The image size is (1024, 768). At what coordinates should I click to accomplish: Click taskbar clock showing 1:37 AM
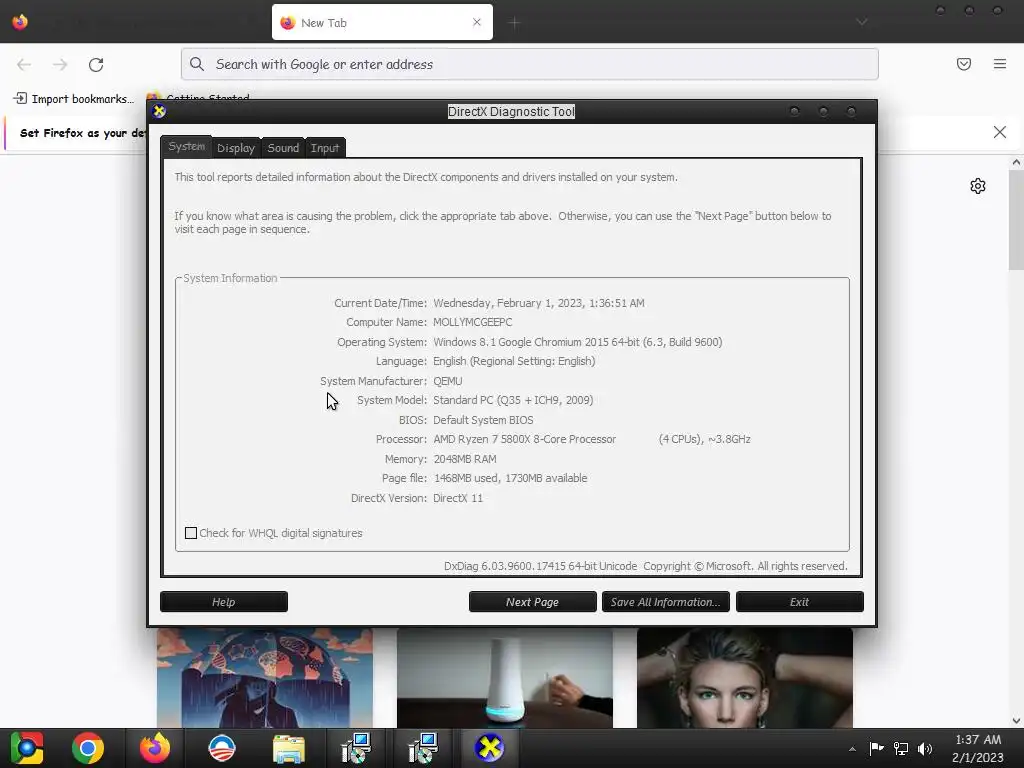(x=978, y=748)
